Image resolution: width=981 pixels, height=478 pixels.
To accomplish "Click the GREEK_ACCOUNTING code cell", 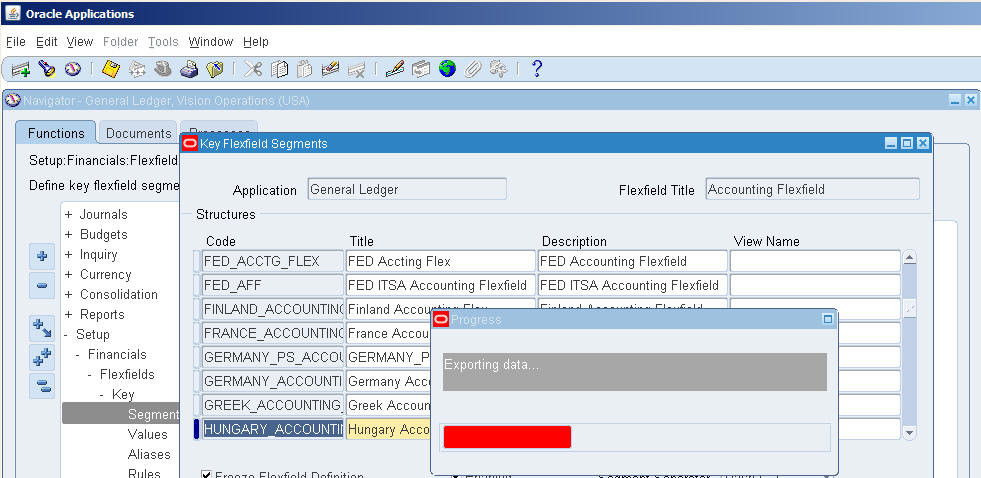I will [x=273, y=405].
